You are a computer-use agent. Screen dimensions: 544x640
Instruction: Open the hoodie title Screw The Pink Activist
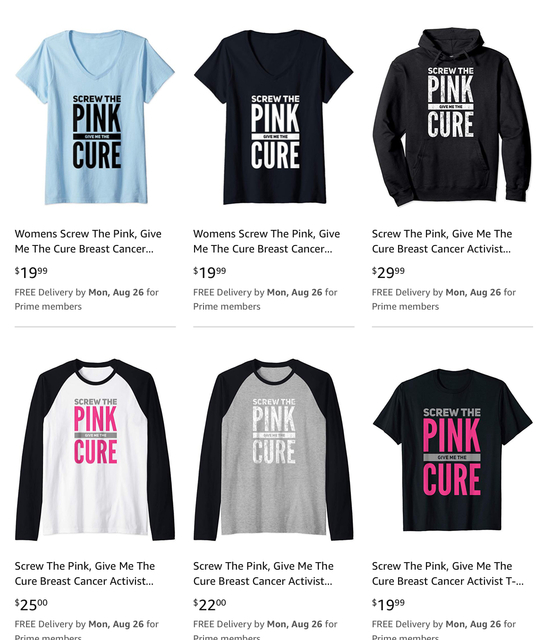442,241
